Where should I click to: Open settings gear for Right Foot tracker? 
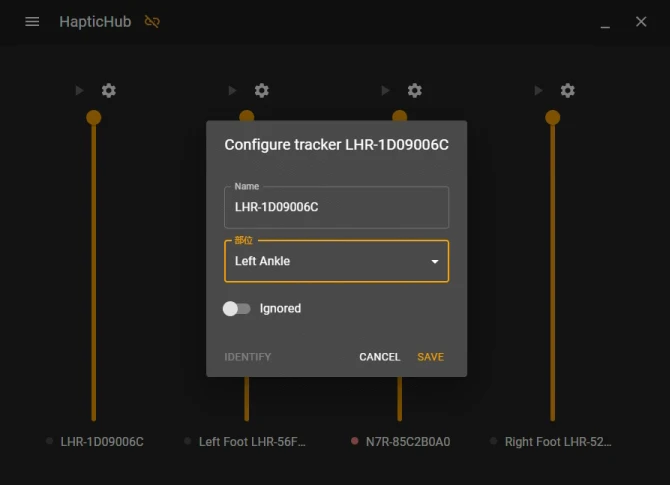pyautogui.click(x=567, y=91)
